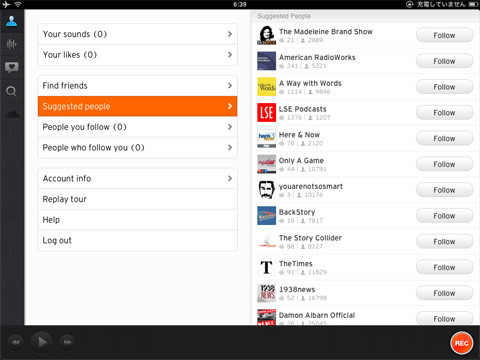Open Your likes (0) row
Viewport: 480px width, 360px height.
[137, 55]
